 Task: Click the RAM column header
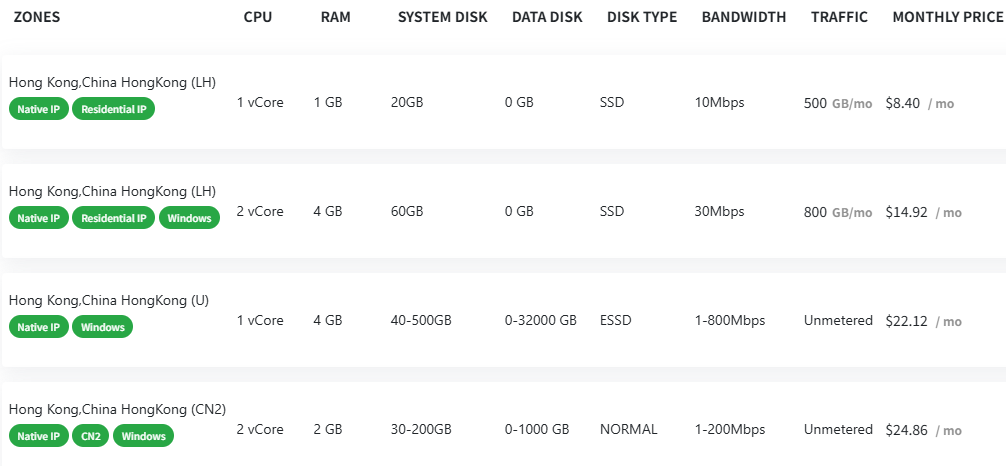click(335, 17)
